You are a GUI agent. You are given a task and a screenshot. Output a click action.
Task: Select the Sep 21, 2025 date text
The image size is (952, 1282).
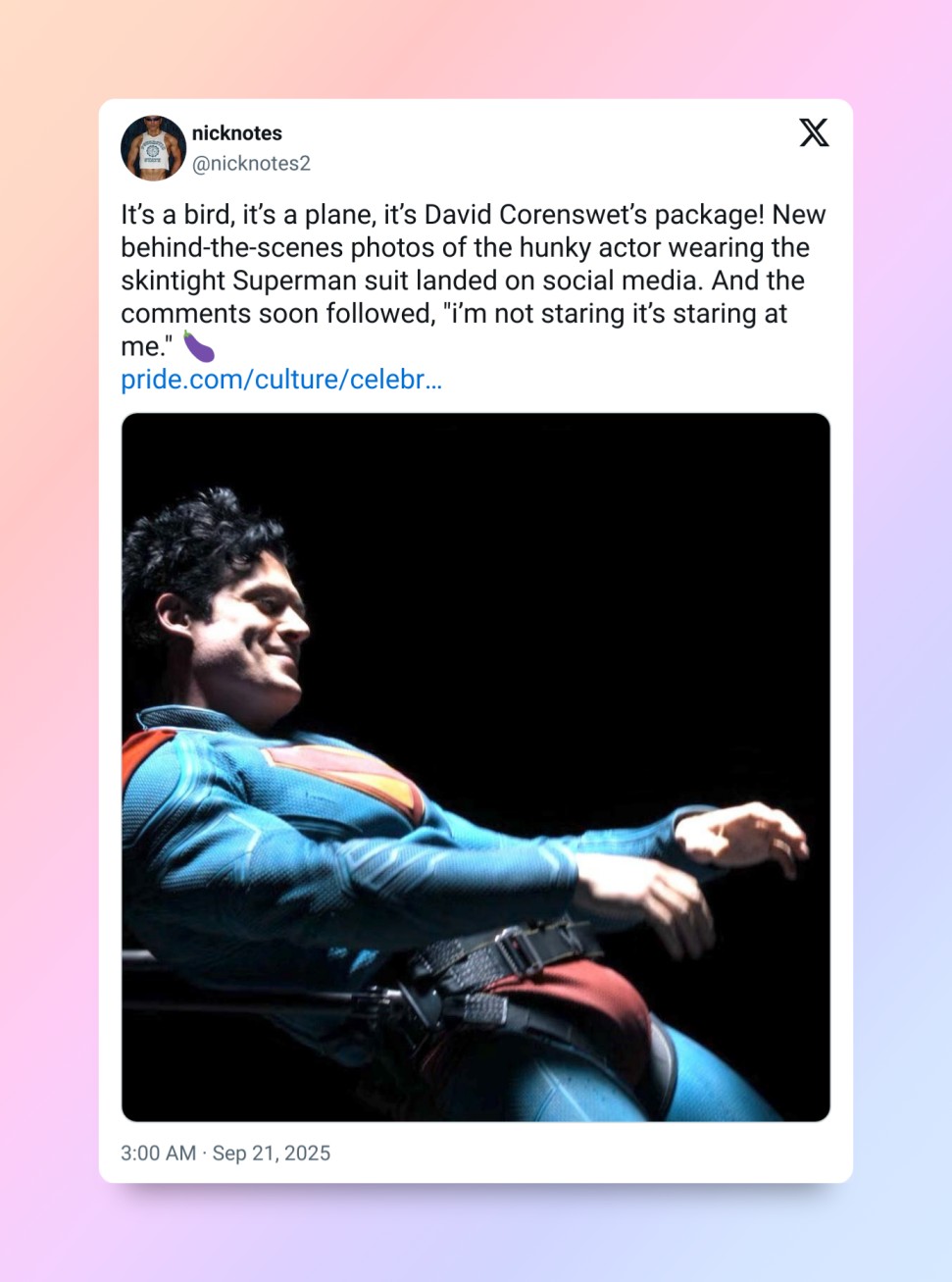tap(272, 1154)
